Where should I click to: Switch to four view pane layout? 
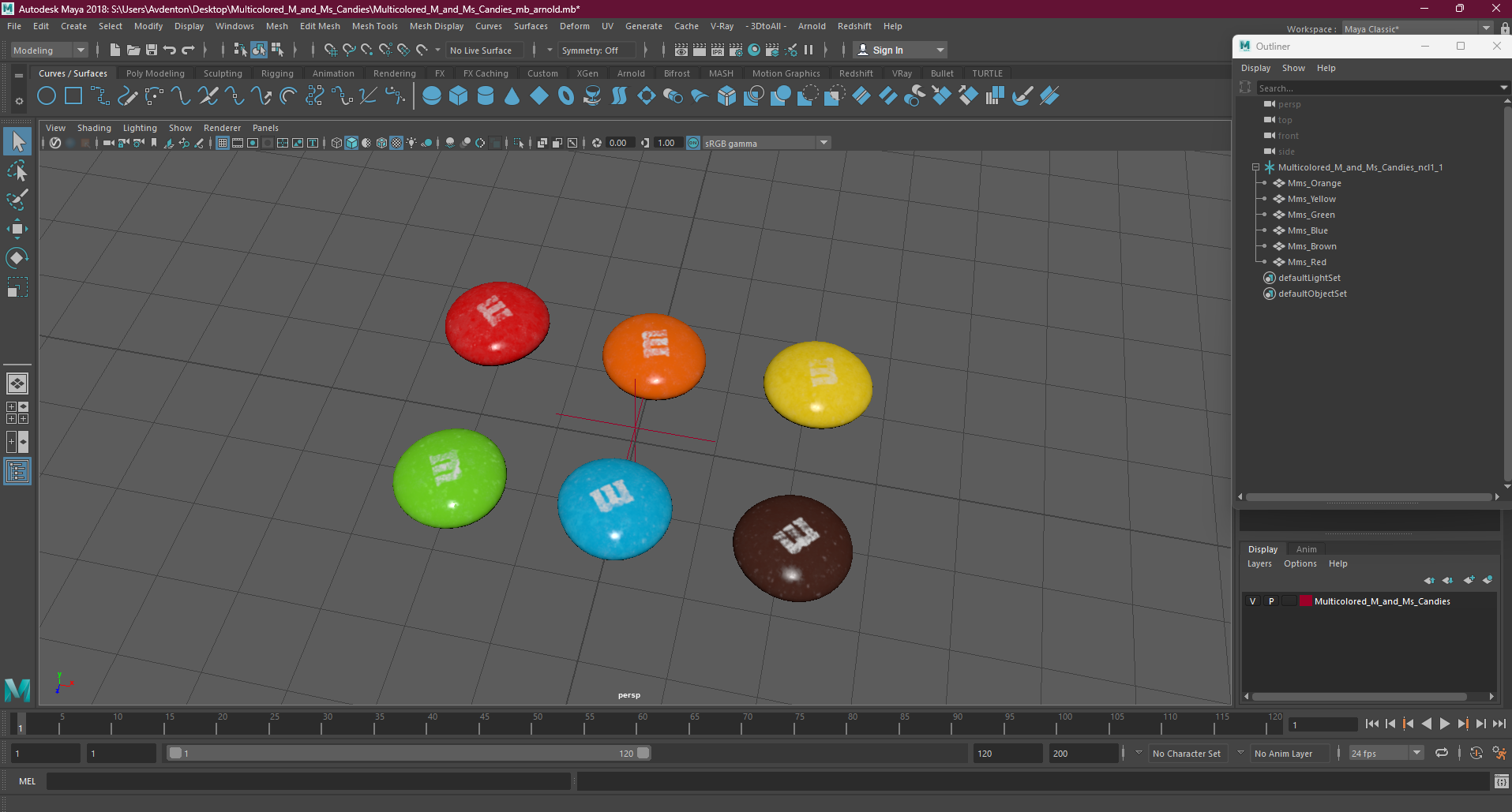tap(17, 413)
